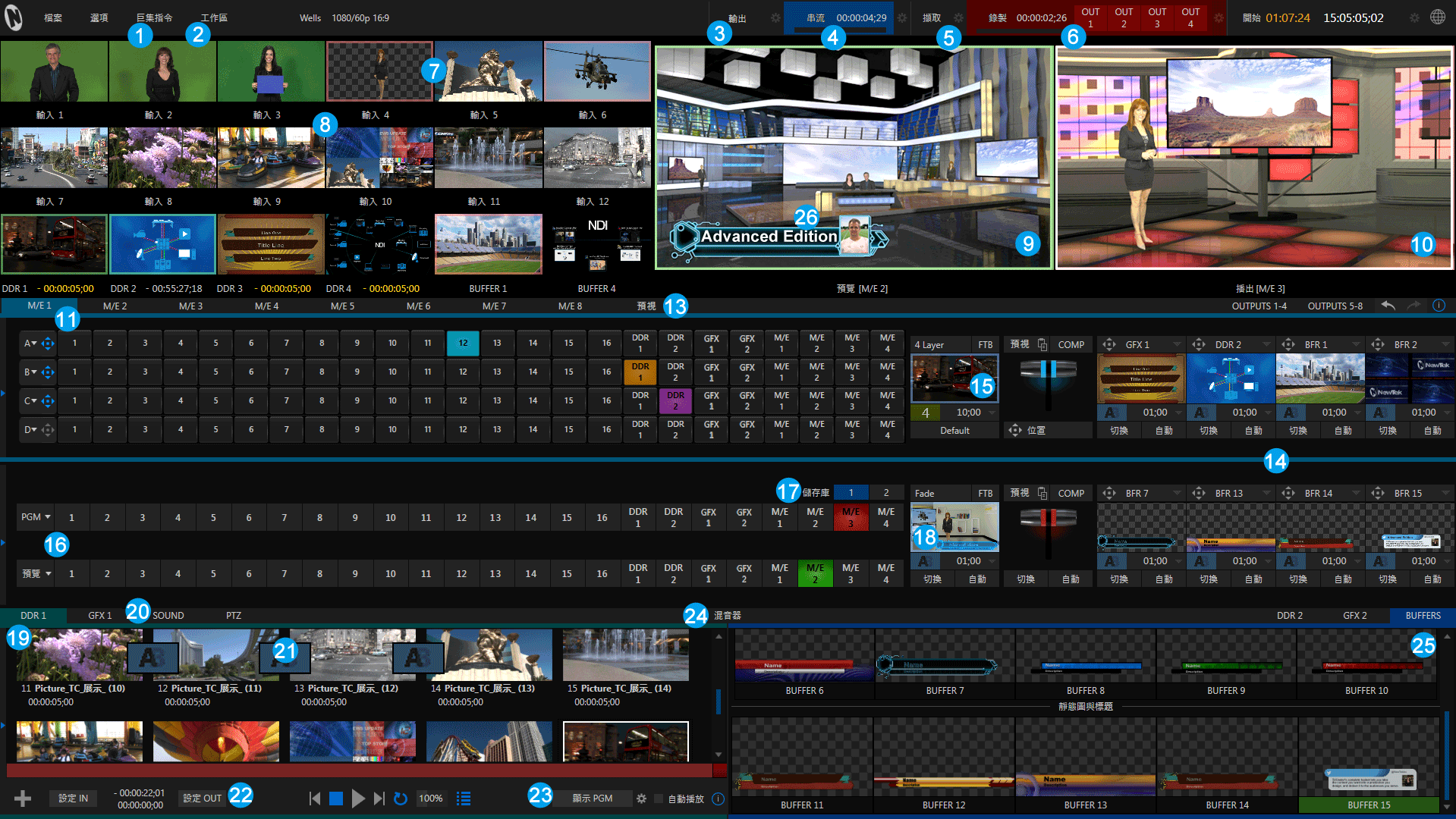The width and height of the screenshot is (1456, 819).
Task: Click the 設定 IN button
Action: tap(74, 798)
